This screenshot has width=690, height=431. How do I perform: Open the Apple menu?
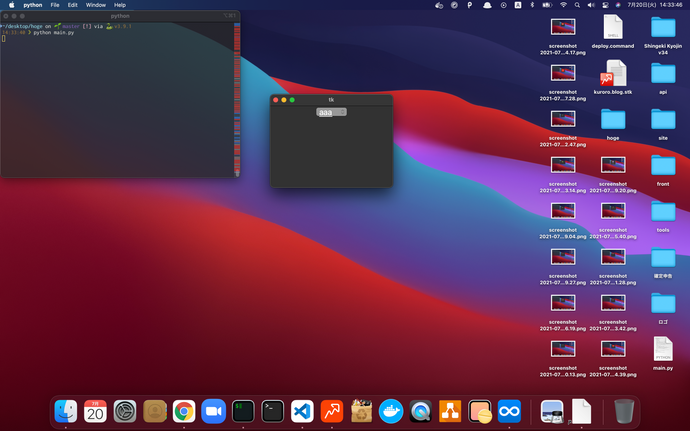pyautogui.click(x=11, y=5)
